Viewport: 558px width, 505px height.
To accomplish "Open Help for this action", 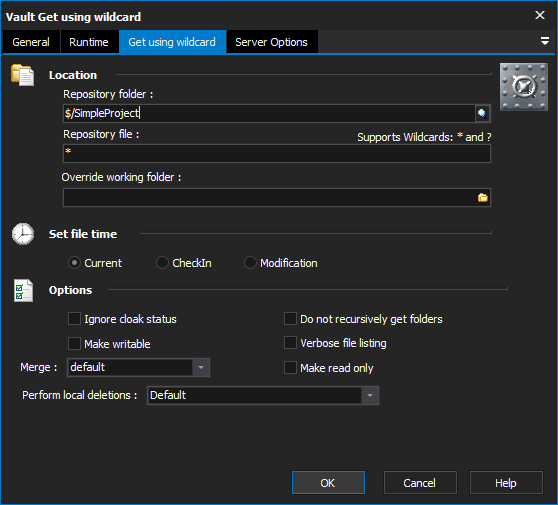I will coord(506,483).
